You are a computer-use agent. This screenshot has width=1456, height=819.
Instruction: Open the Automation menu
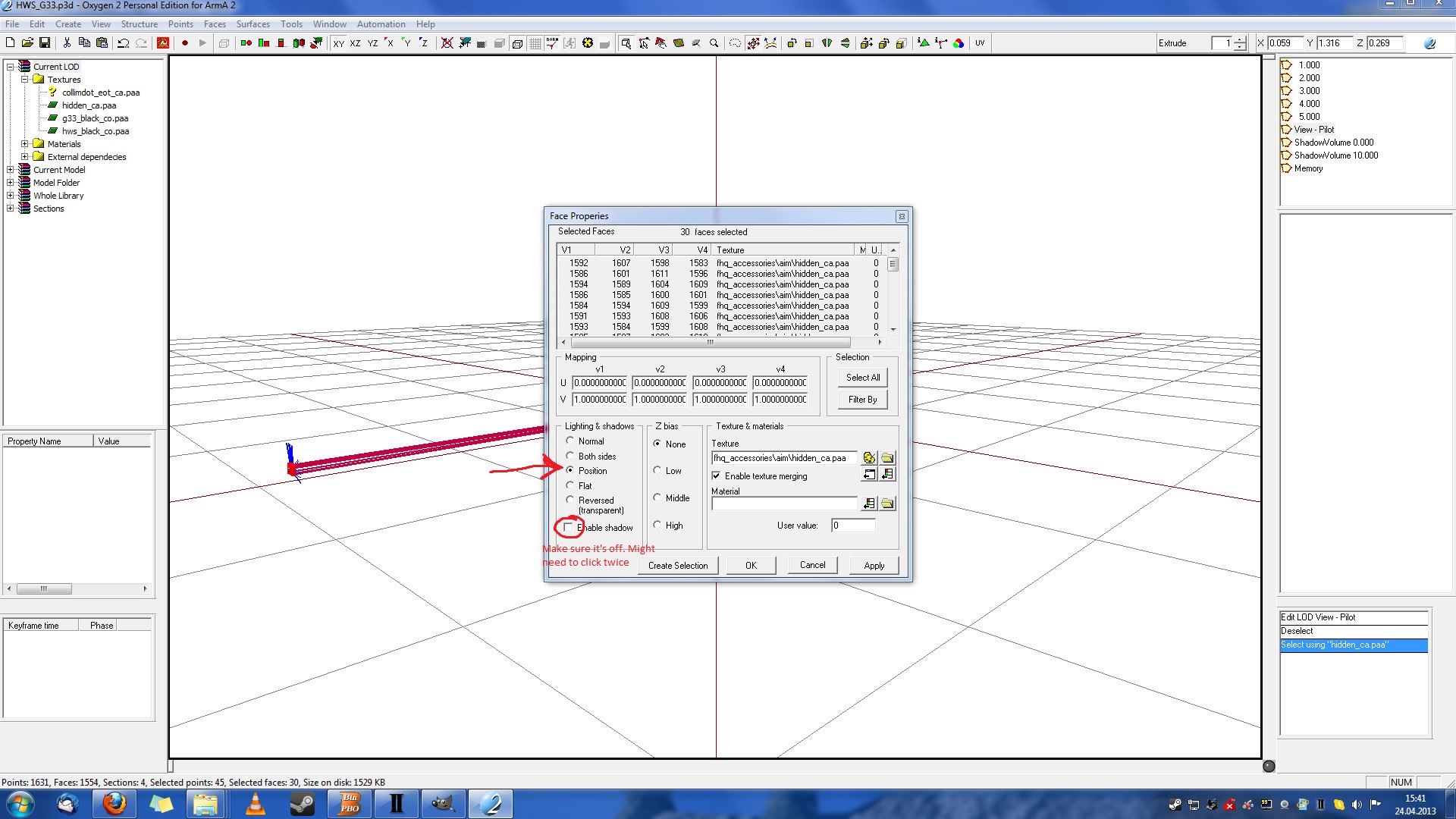[381, 24]
